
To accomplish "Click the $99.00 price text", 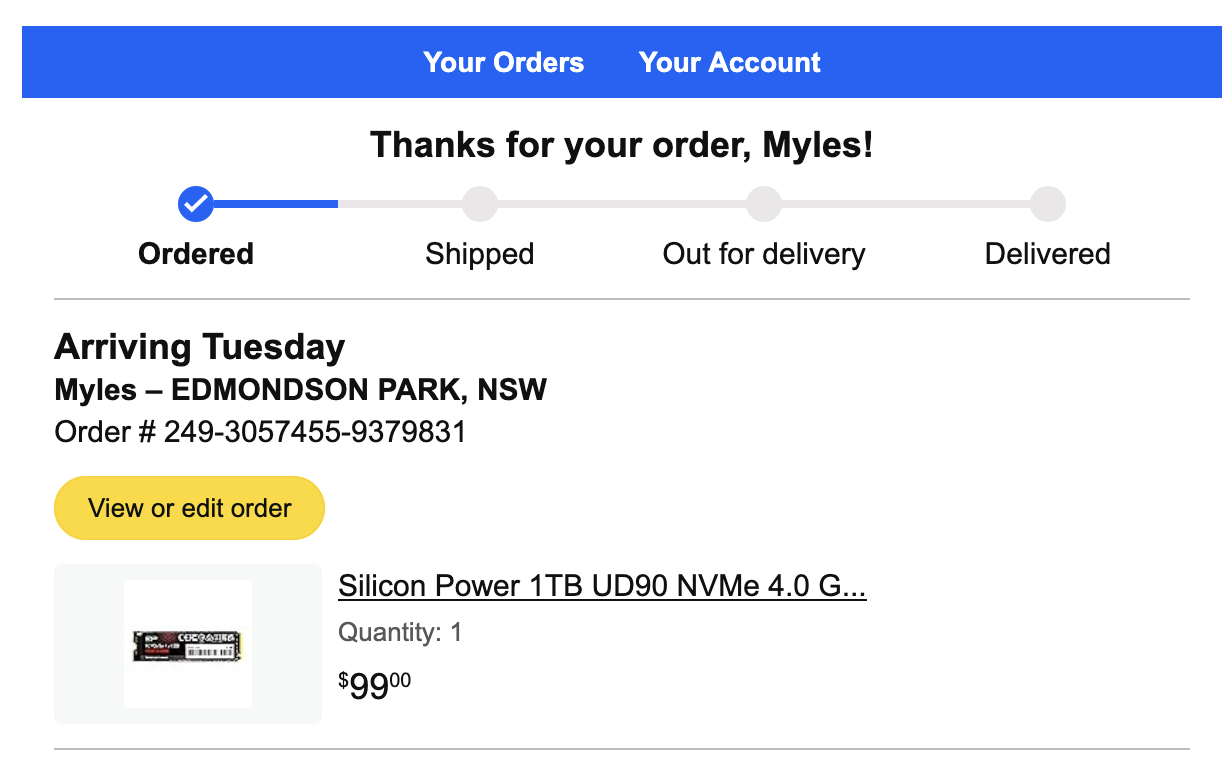I will [375, 687].
